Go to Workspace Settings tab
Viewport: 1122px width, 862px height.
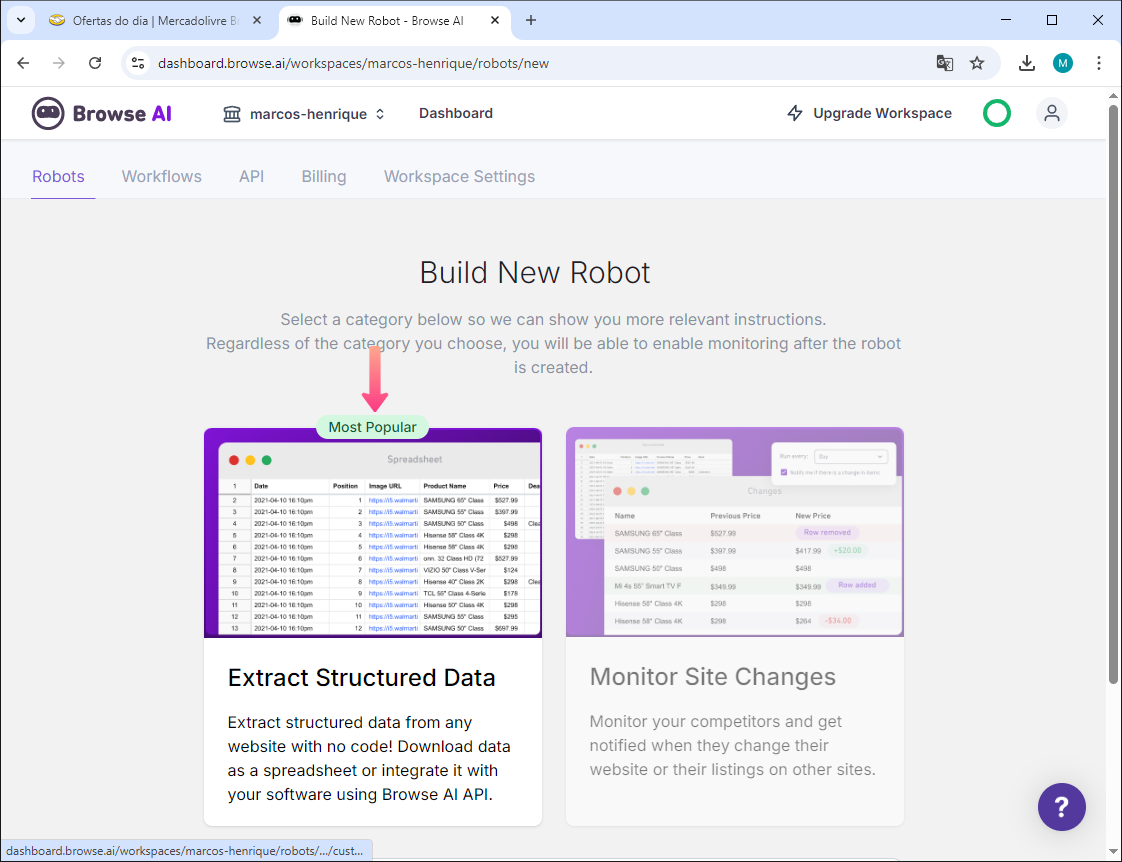[459, 177]
